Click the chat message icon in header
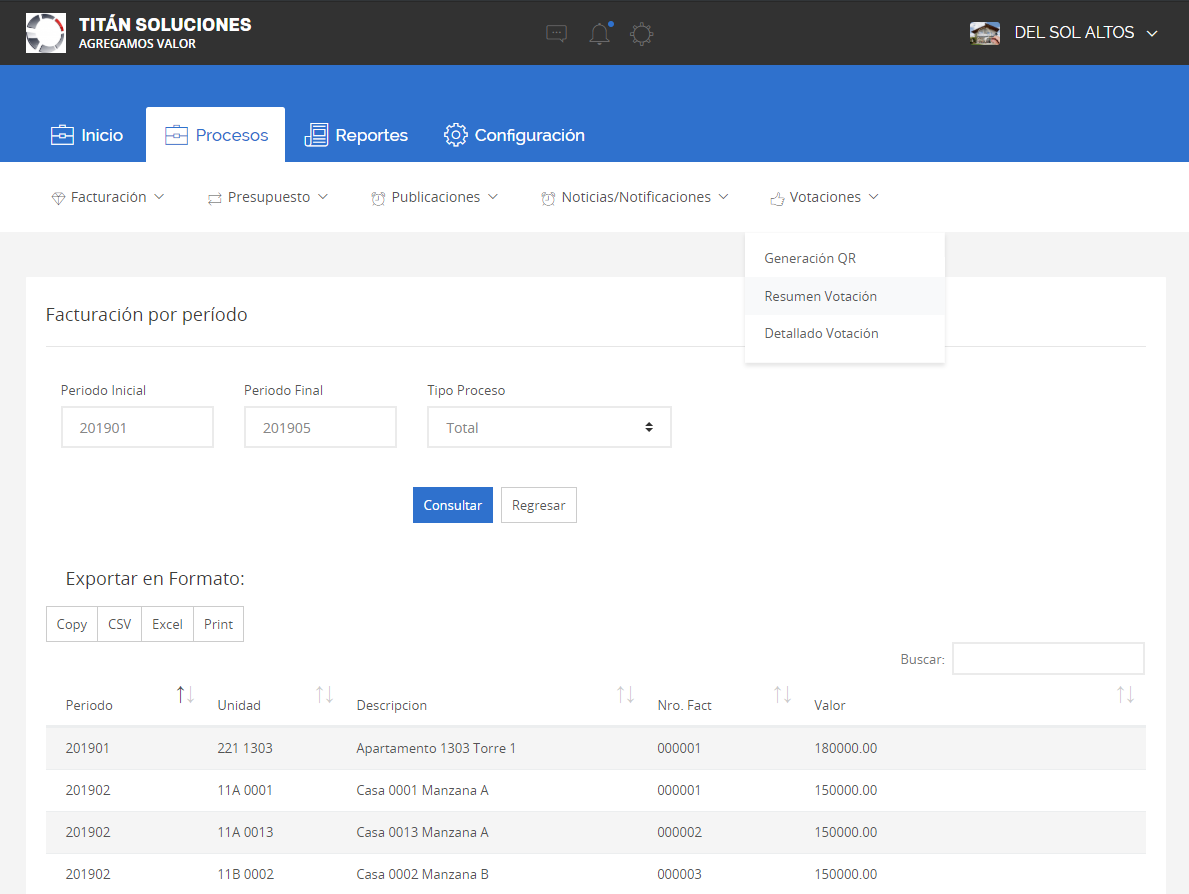 pos(557,34)
